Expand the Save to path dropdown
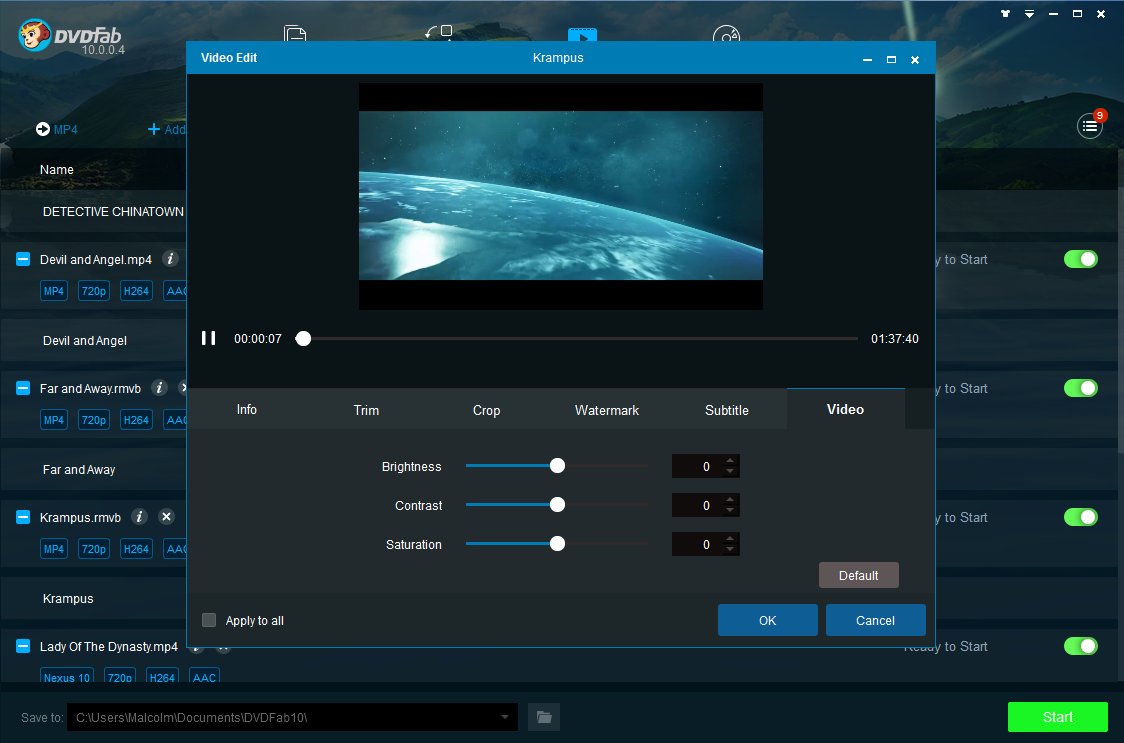Viewport: 1124px width, 743px height. 505,716
